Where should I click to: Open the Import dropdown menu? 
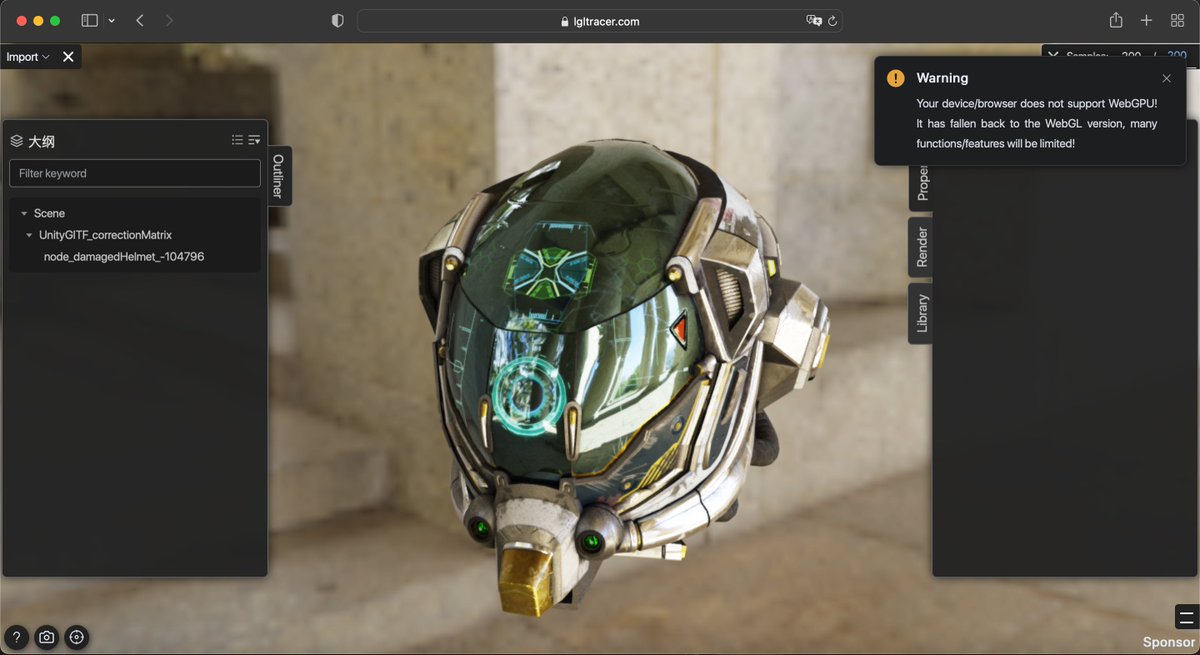pyautogui.click(x=28, y=57)
